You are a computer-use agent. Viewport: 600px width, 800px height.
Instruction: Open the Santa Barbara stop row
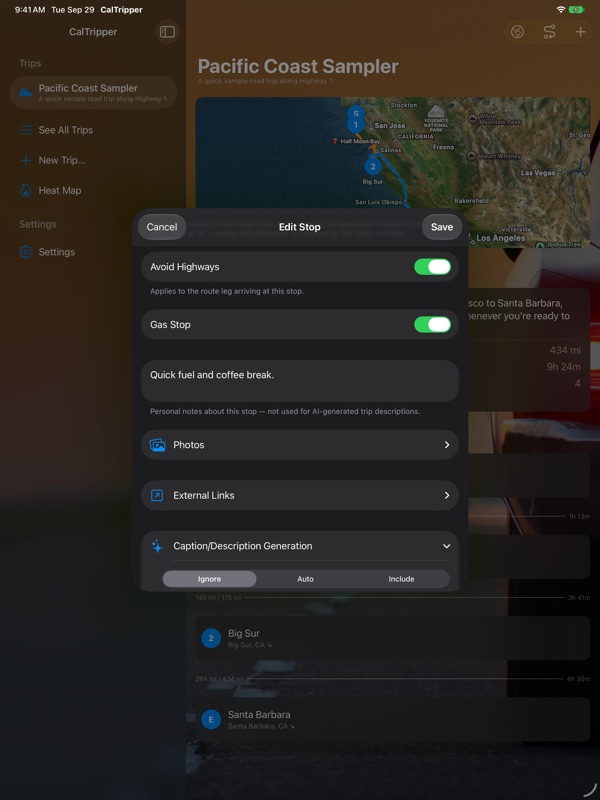coord(393,719)
